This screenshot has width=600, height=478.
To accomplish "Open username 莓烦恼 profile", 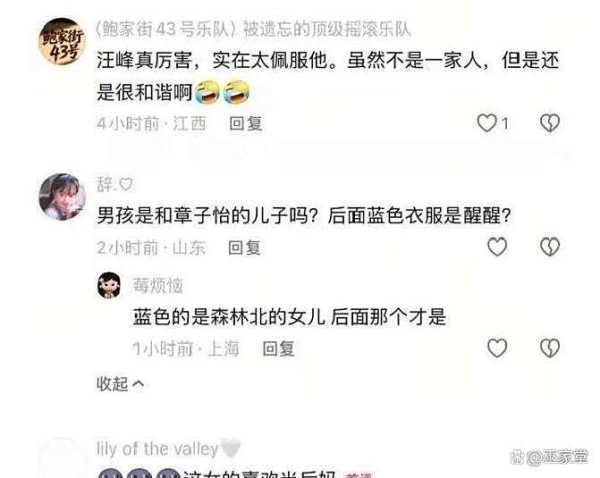I will point(158,285).
